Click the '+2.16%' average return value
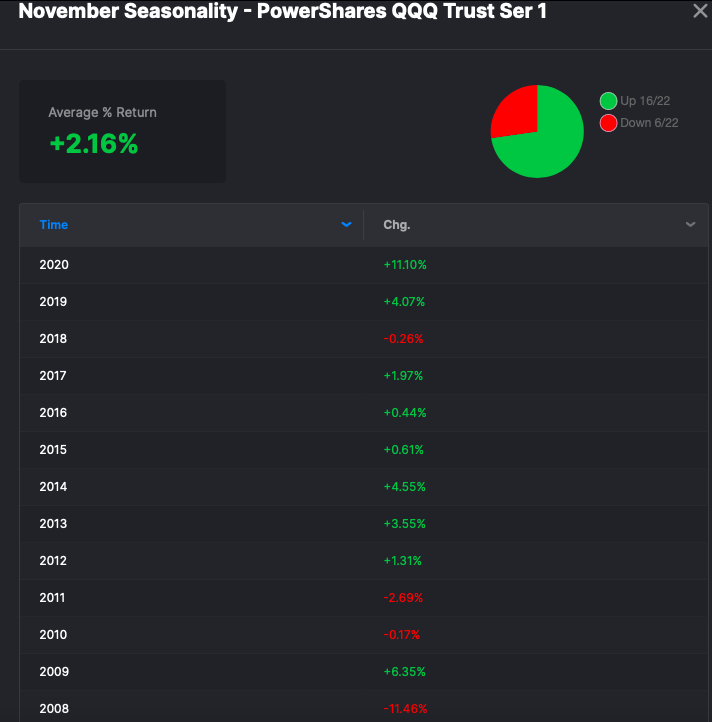 93,144
